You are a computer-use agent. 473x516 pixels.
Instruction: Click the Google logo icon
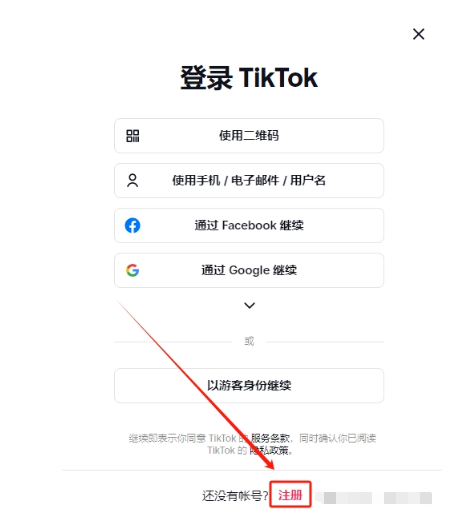pyautogui.click(x=132, y=270)
